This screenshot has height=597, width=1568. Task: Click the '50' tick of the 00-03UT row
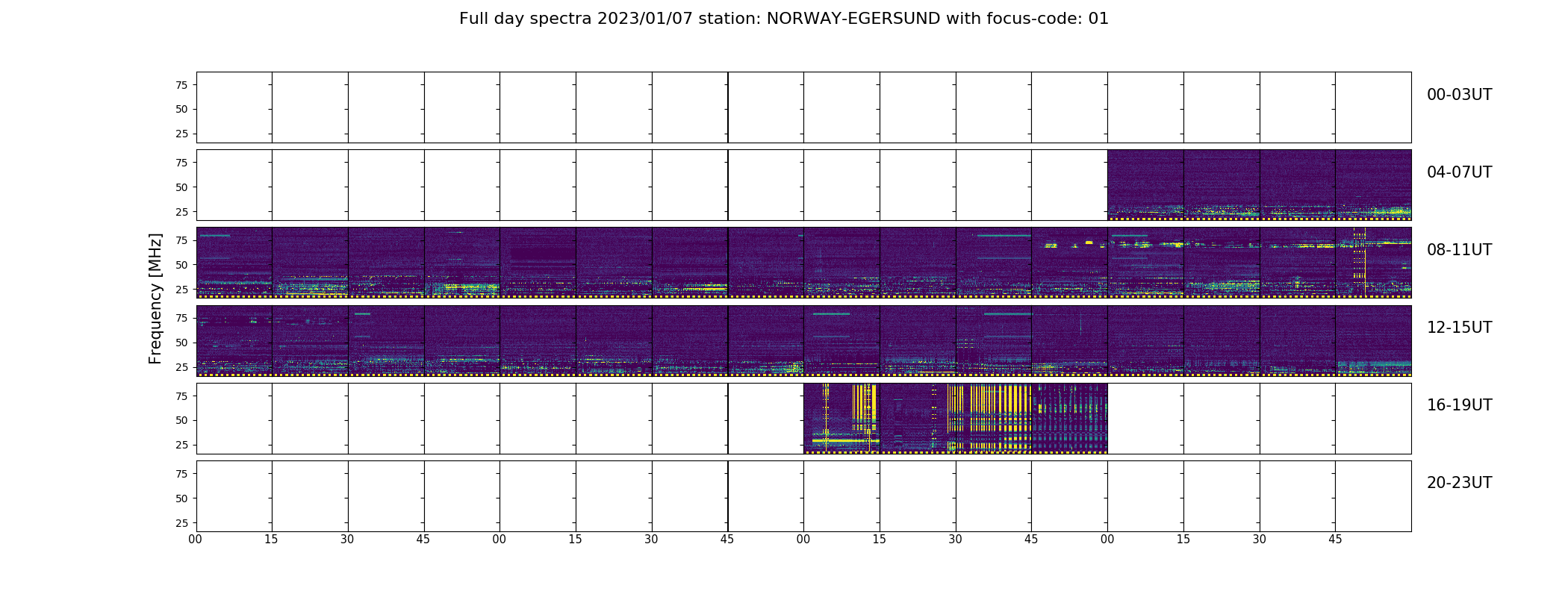click(x=181, y=109)
